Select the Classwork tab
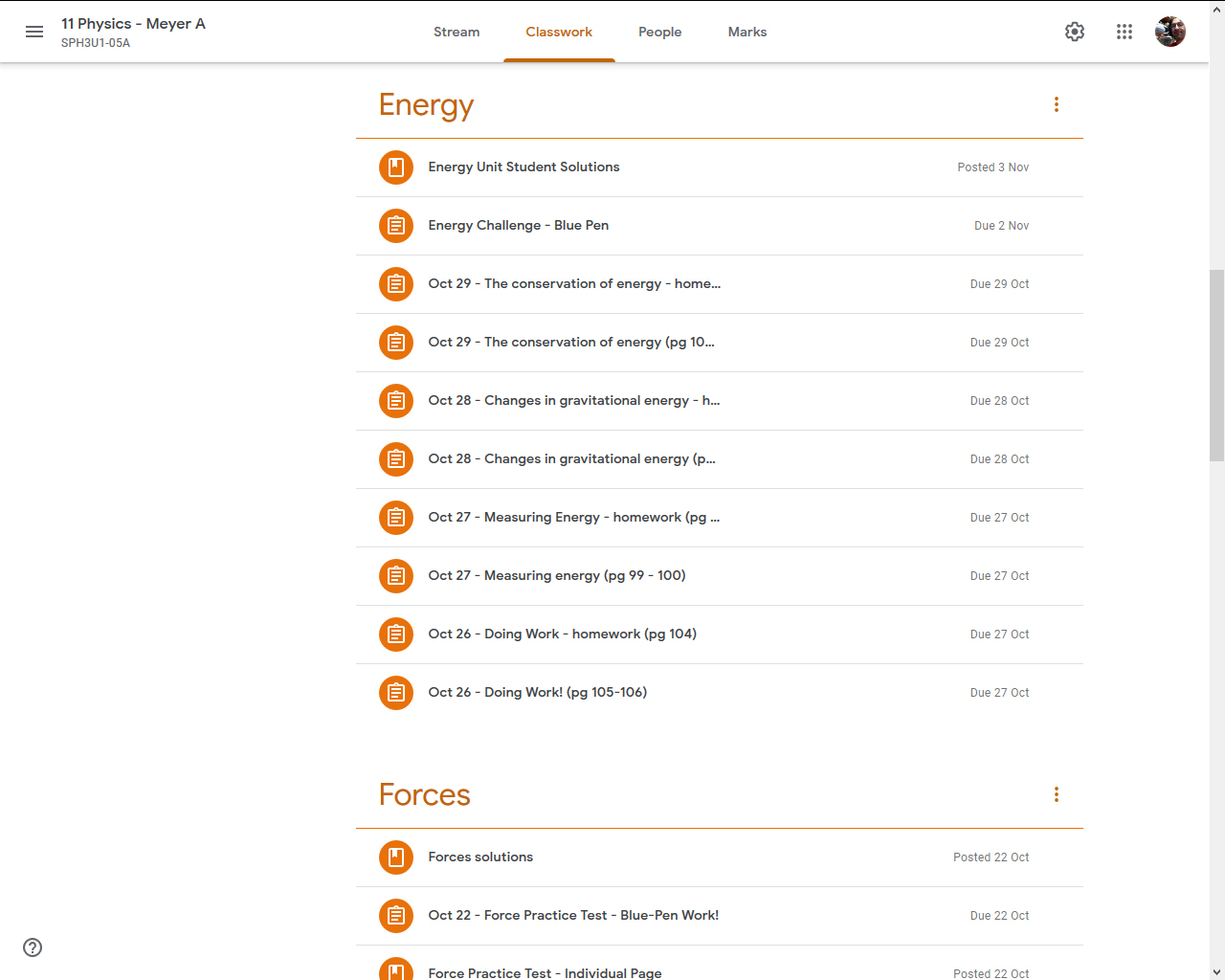The height and width of the screenshot is (980, 1225). point(559,32)
